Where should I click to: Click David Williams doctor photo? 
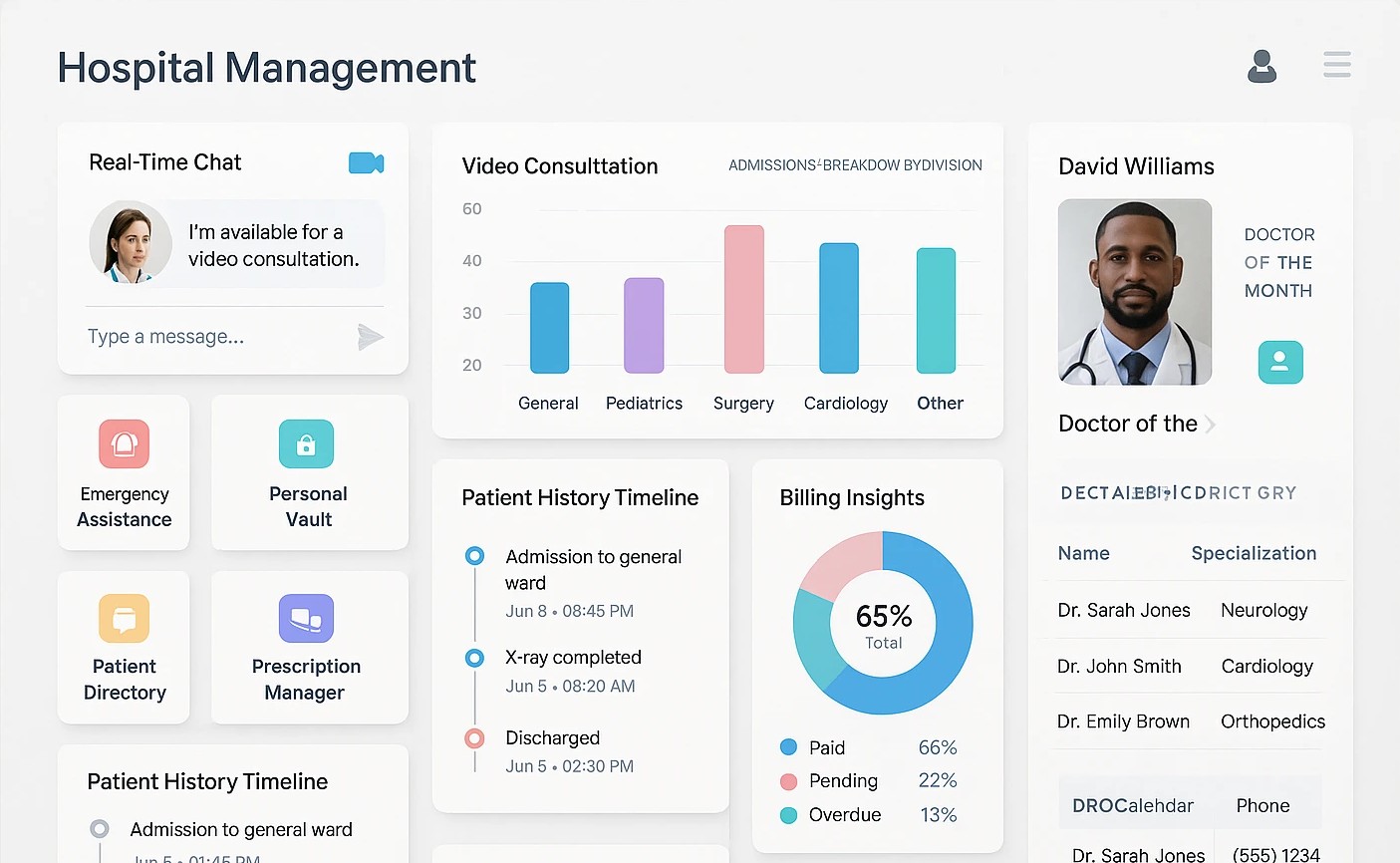click(x=1134, y=292)
